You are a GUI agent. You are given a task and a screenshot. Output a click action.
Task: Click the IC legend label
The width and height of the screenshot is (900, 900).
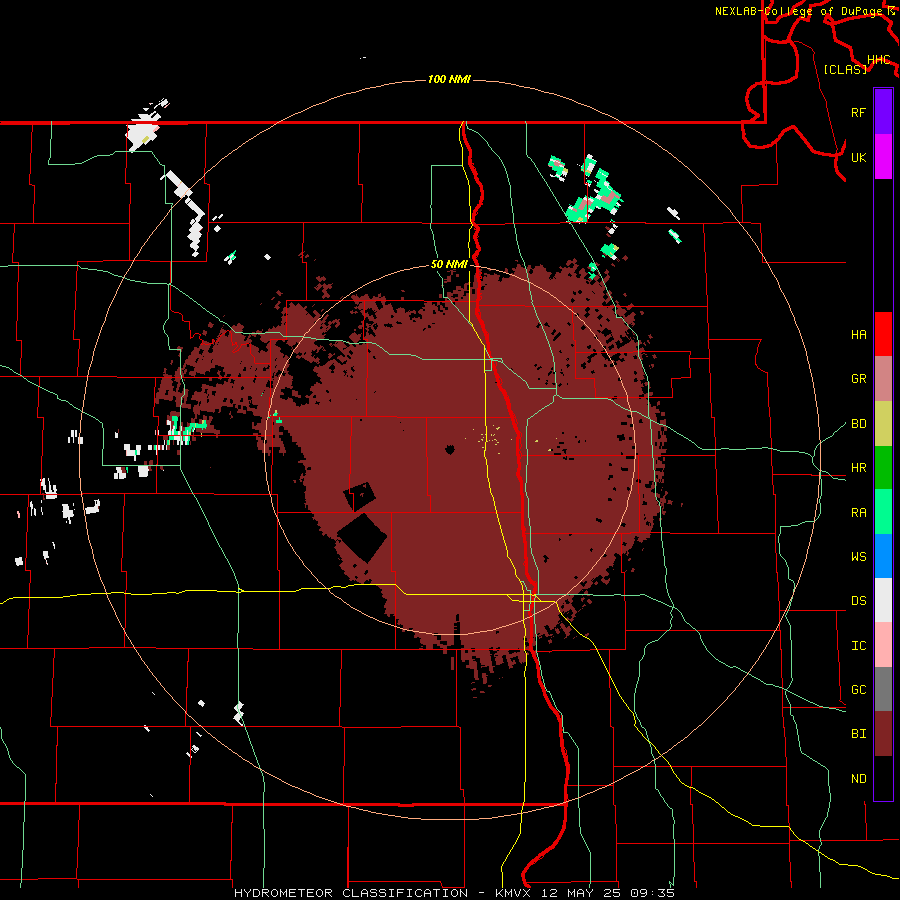tap(858, 646)
